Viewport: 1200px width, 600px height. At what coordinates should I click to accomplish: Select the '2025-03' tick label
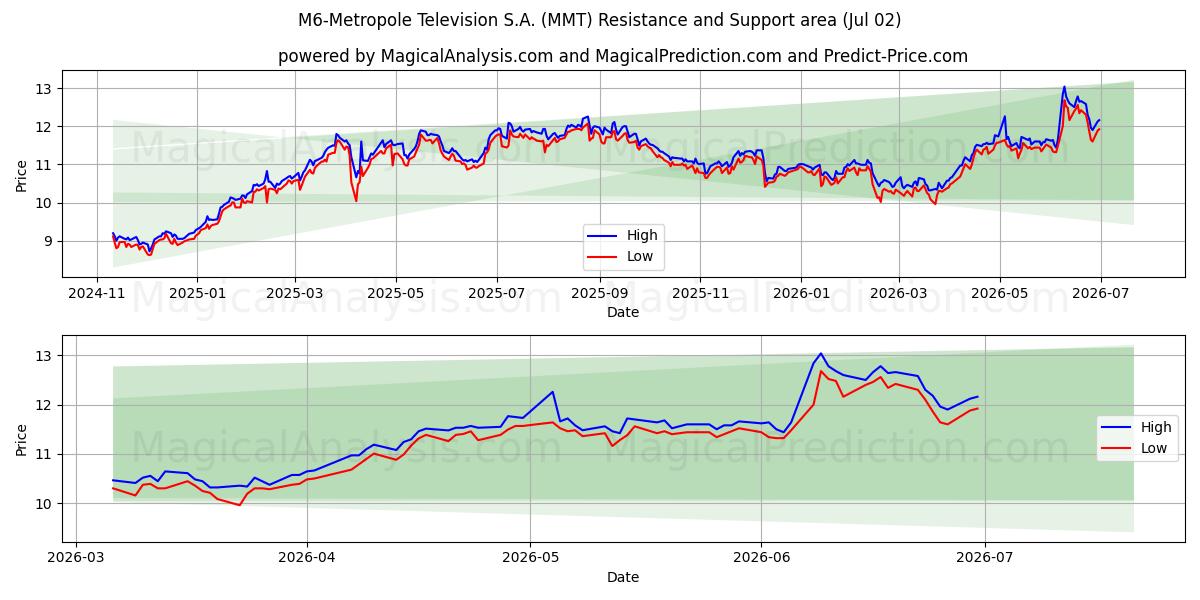coord(295,293)
